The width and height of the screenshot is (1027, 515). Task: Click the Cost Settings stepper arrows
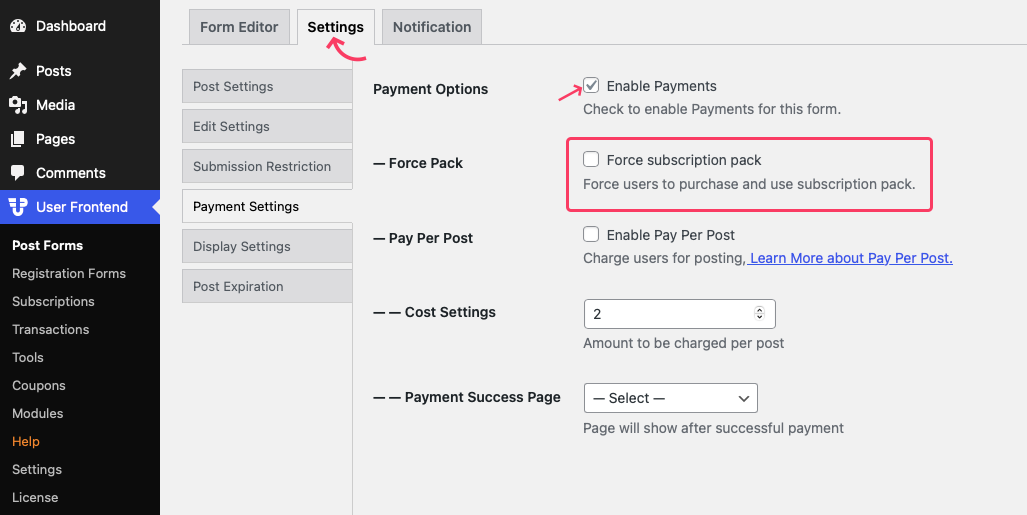click(759, 313)
